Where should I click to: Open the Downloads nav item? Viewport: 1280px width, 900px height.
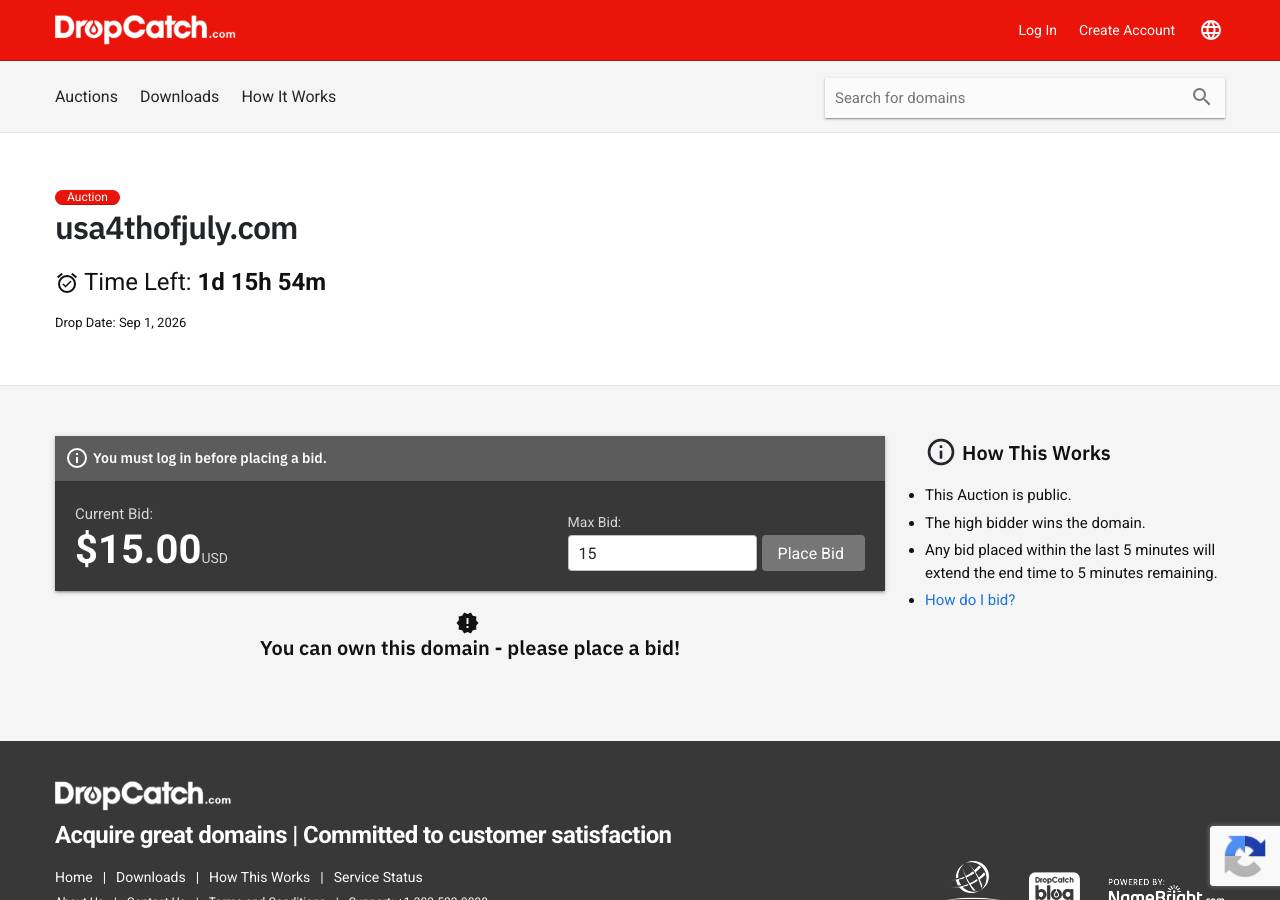pos(179,97)
